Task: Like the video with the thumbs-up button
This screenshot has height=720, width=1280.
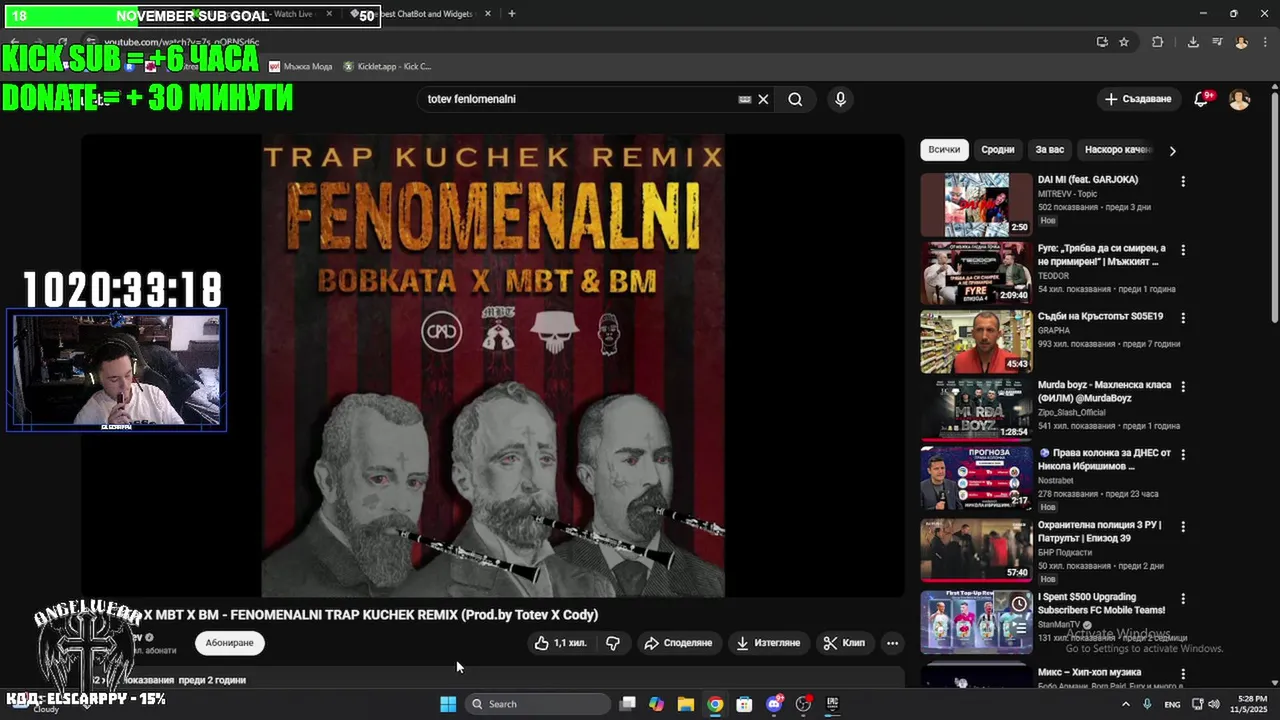Action: (560, 643)
